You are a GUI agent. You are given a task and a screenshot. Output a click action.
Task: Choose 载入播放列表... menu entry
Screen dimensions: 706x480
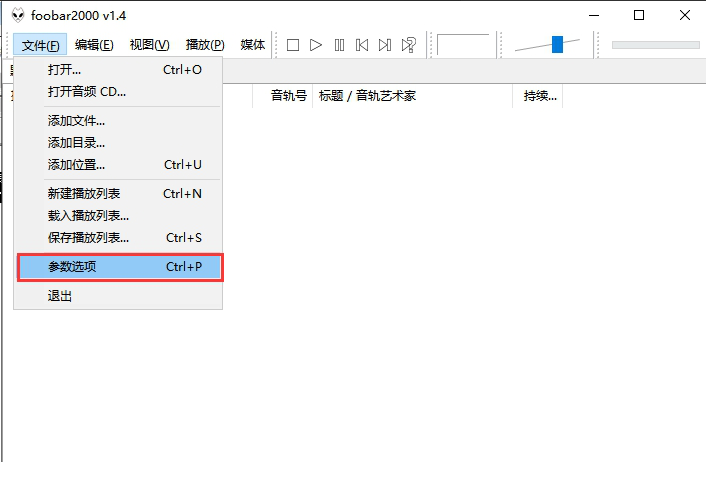[119, 216]
